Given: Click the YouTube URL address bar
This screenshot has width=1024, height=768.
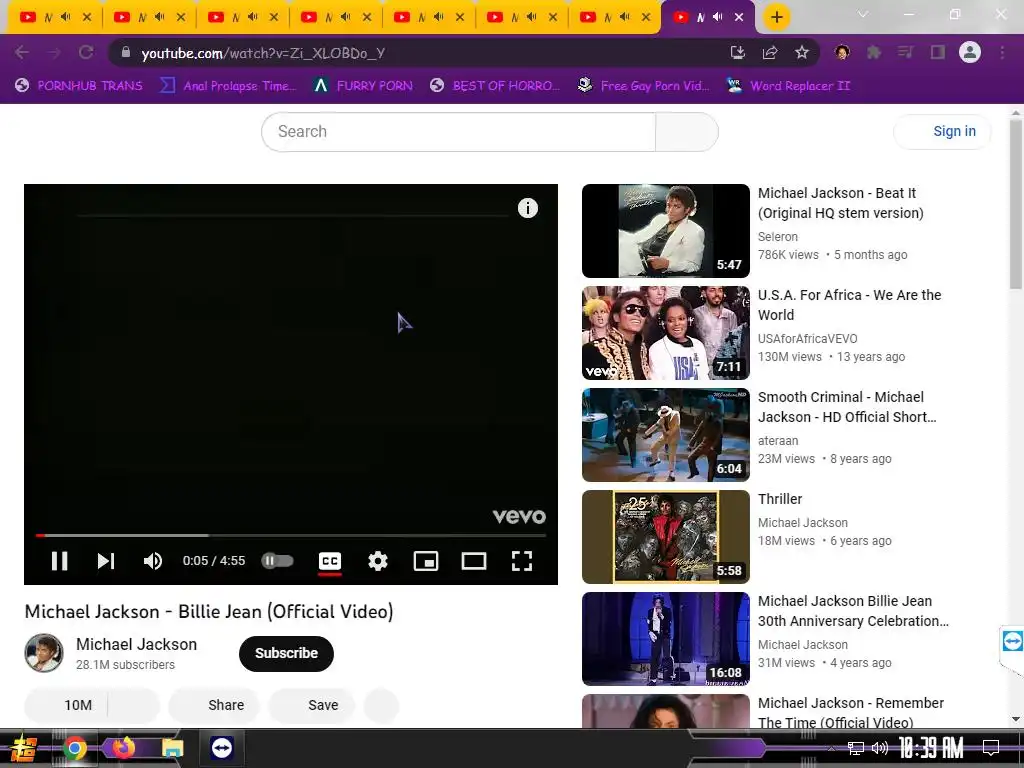Looking at the screenshot, I should coord(418,53).
